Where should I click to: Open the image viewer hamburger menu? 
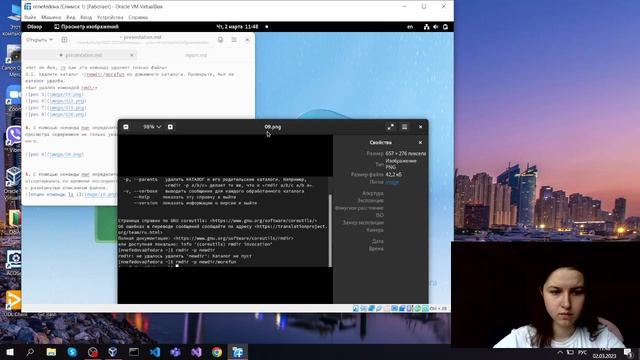pyautogui.click(x=404, y=127)
